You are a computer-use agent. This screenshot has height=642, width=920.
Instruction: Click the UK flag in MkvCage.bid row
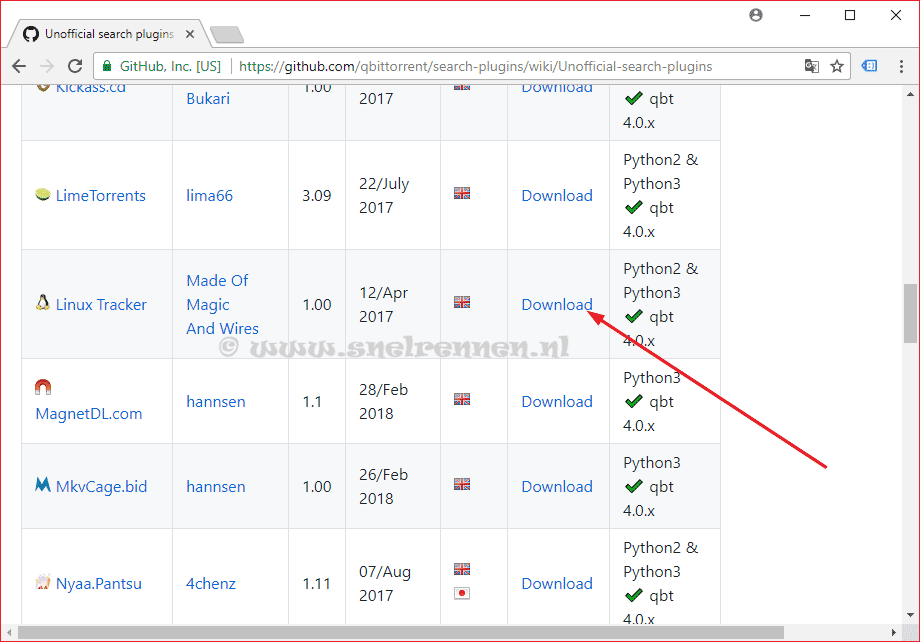pyautogui.click(x=462, y=484)
